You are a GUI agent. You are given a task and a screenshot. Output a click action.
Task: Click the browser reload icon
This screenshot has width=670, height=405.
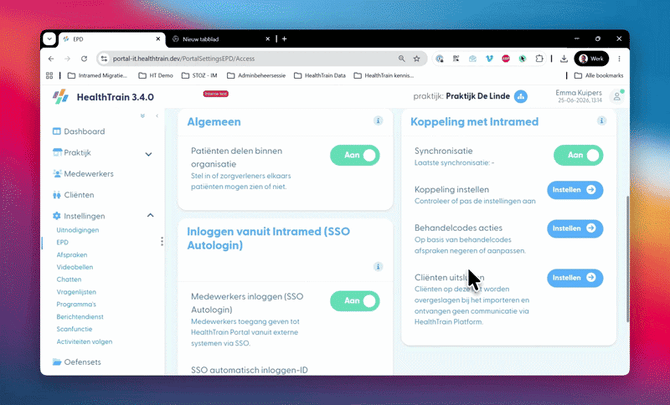click(84, 59)
